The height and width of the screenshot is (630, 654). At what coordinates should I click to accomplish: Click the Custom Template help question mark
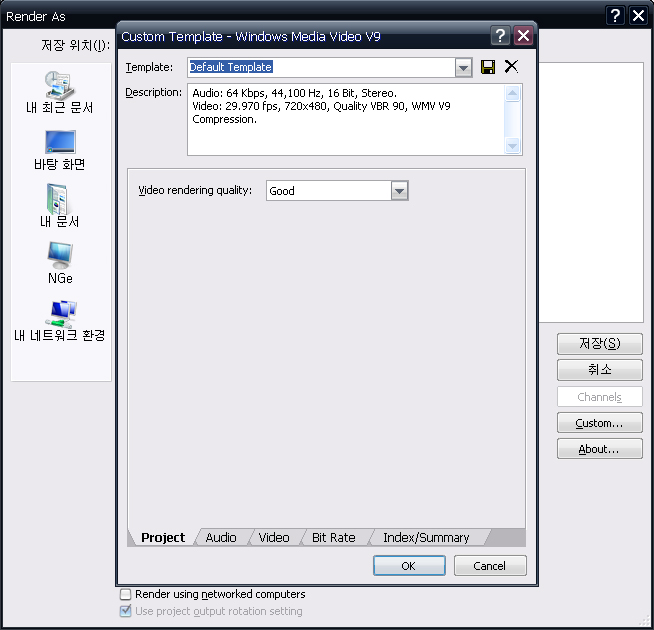click(500, 36)
